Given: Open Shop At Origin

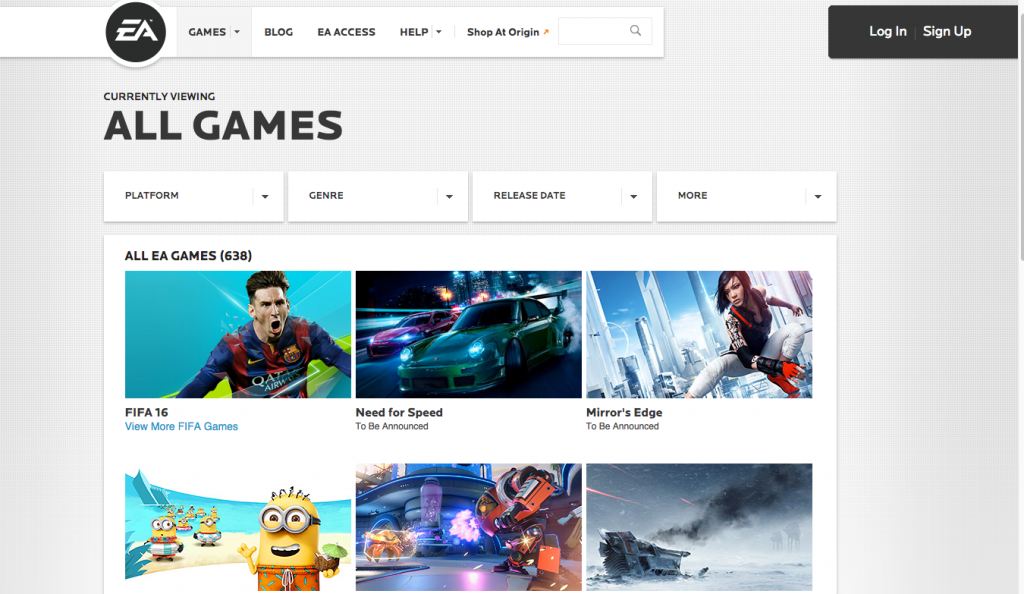Looking at the screenshot, I should (x=503, y=31).
